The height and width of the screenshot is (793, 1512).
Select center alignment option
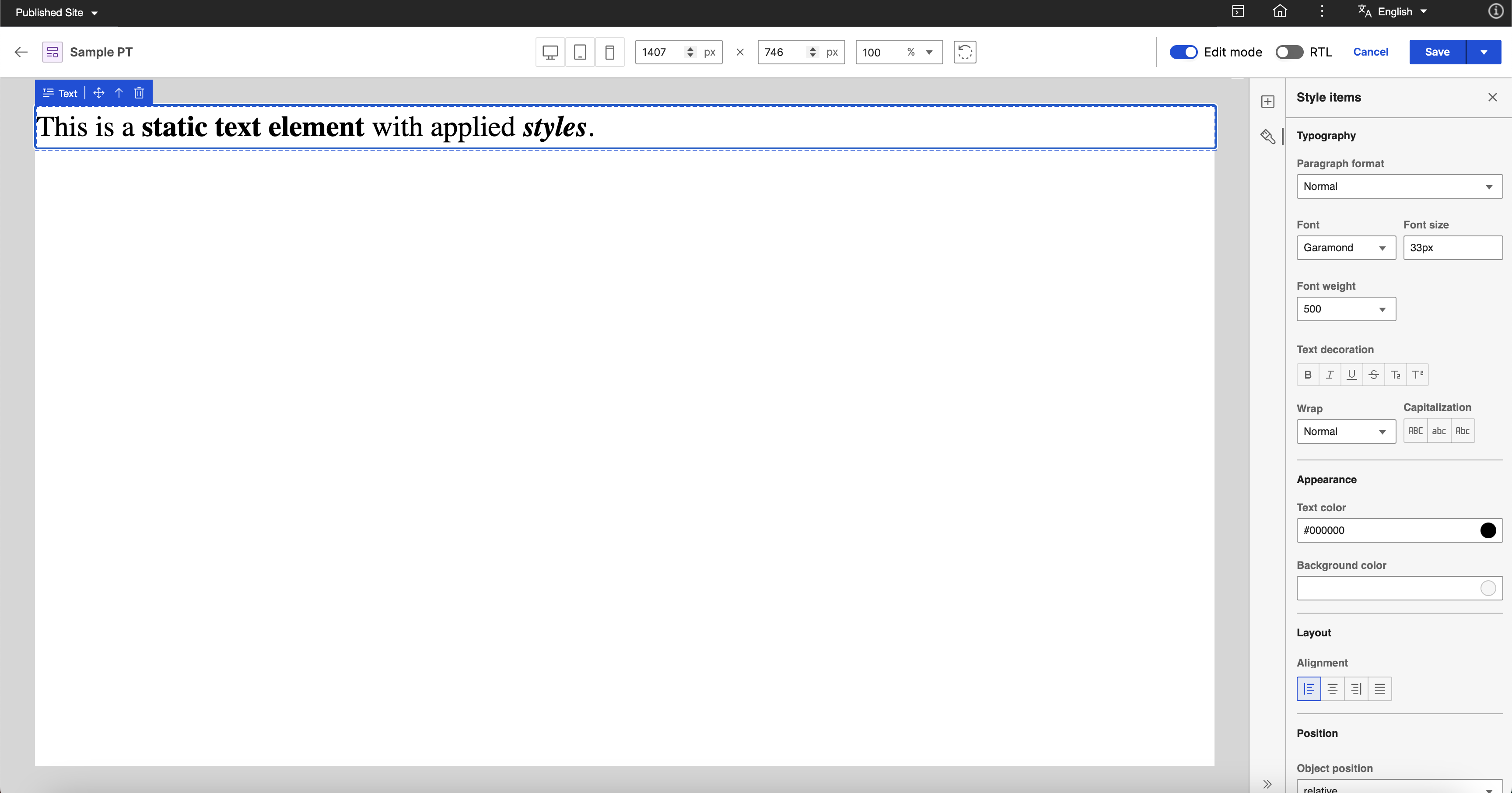(1332, 688)
